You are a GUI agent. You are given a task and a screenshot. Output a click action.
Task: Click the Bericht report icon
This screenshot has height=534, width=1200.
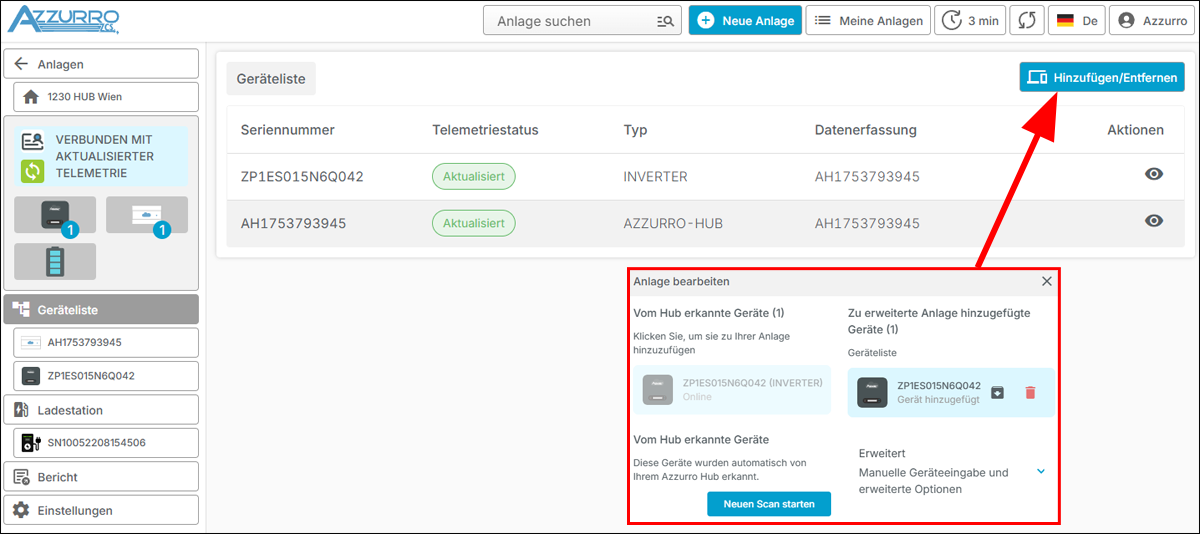pos(22,477)
